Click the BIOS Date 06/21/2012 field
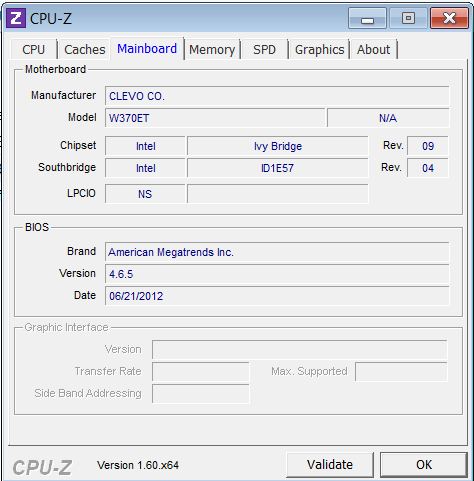474x481 pixels. [277, 296]
